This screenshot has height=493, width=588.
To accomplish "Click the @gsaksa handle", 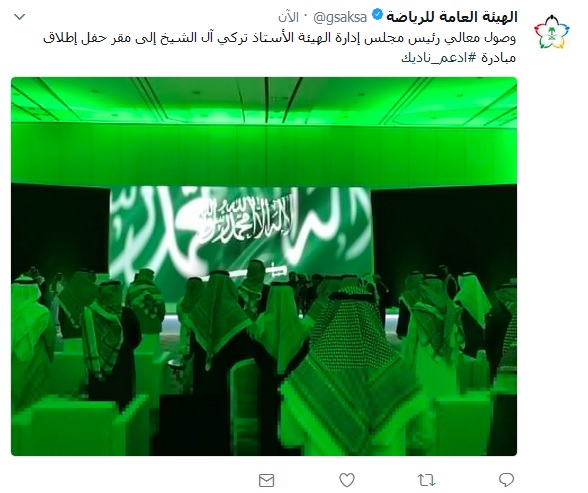I will (x=340, y=17).
